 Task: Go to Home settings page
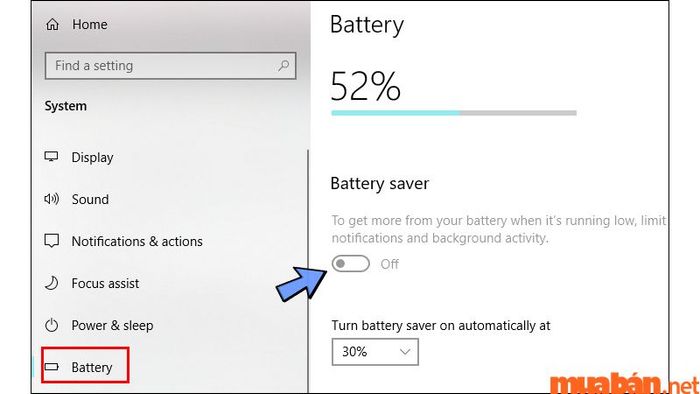[x=90, y=25]
